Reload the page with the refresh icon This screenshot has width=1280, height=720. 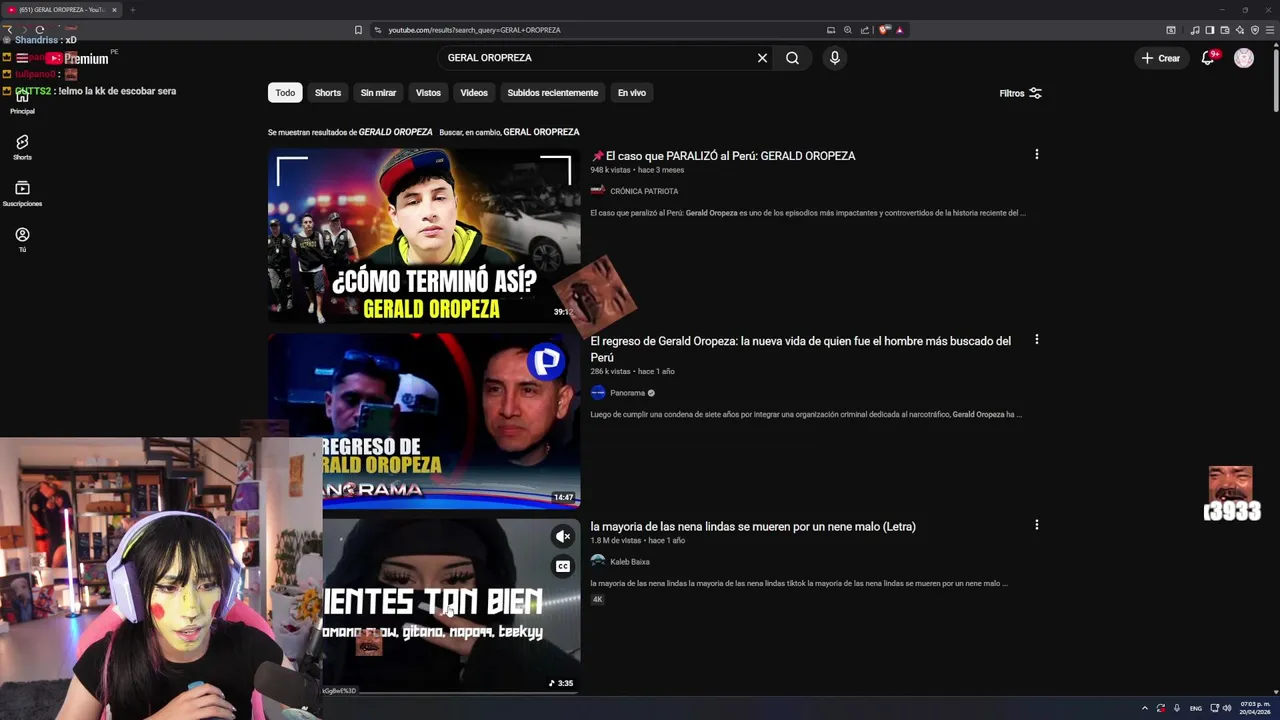[x=39, y=30]
